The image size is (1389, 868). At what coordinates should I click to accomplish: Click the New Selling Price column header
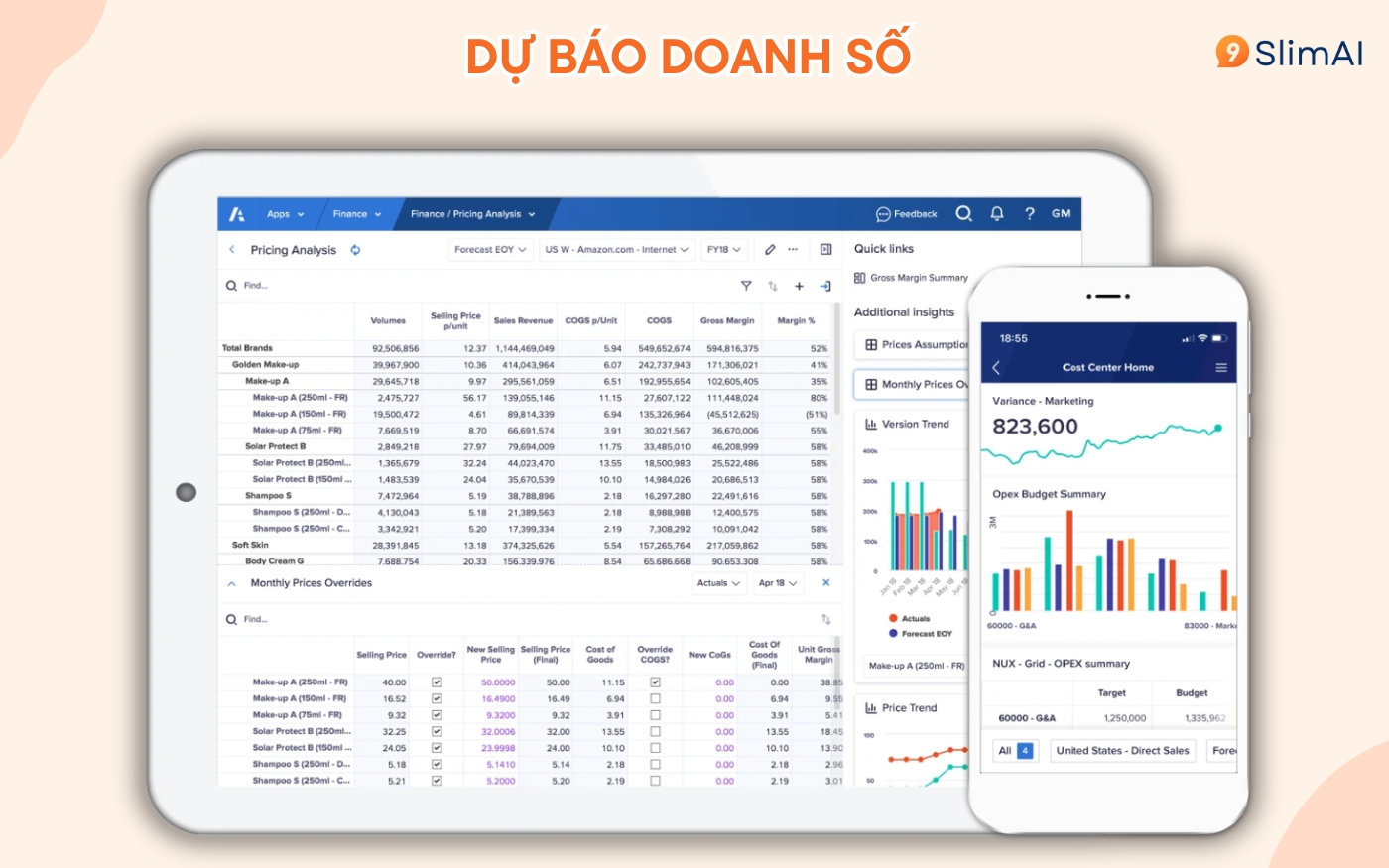pos(491,654)
